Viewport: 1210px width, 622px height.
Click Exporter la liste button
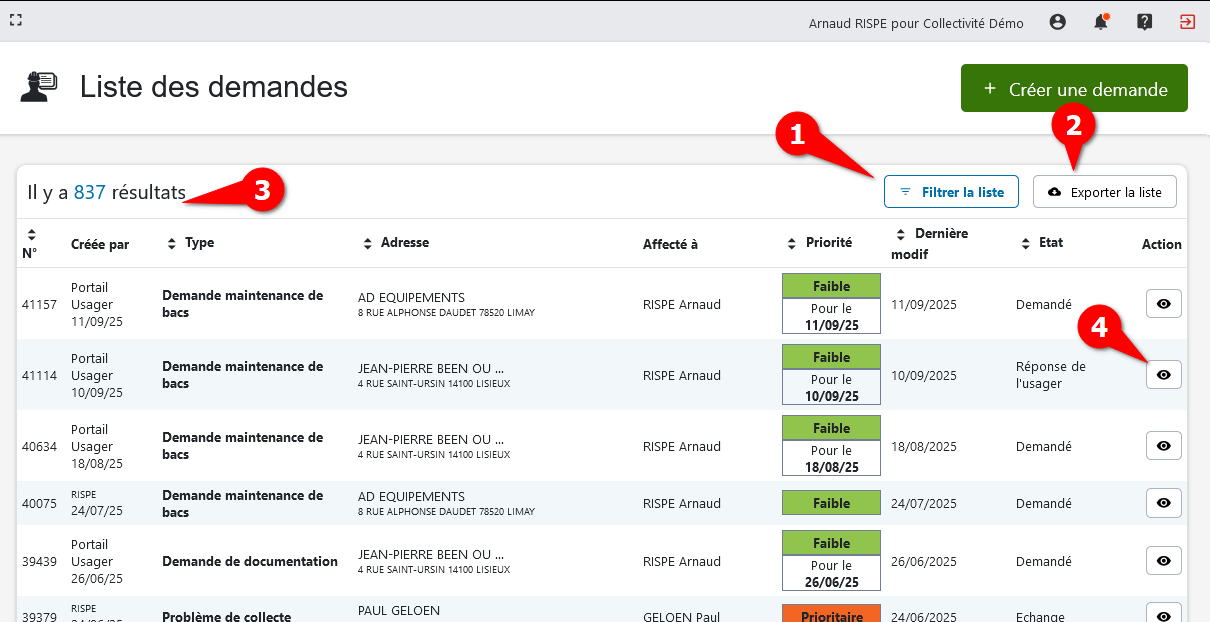(x=1104, y=192)
